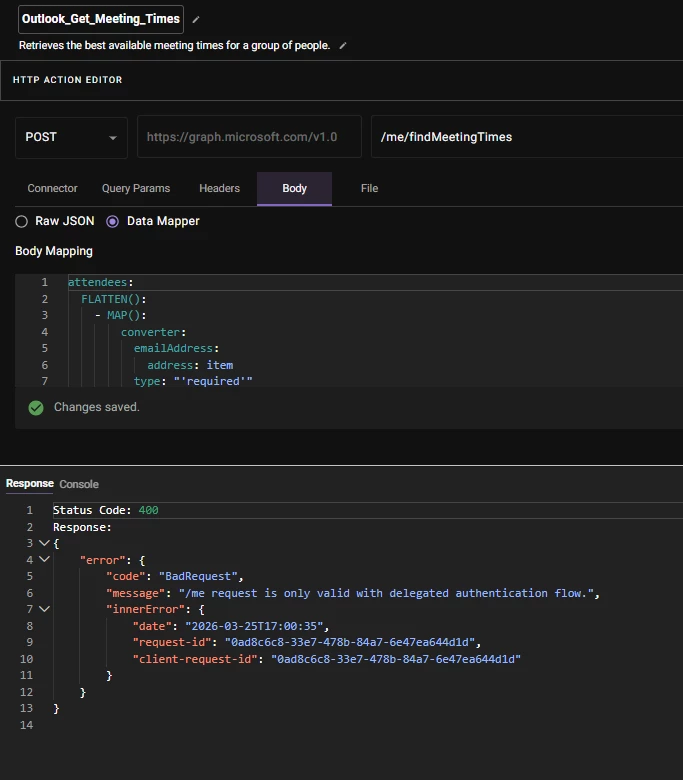
Task: Edit the description with pencil icon
Action: [342, 46]
